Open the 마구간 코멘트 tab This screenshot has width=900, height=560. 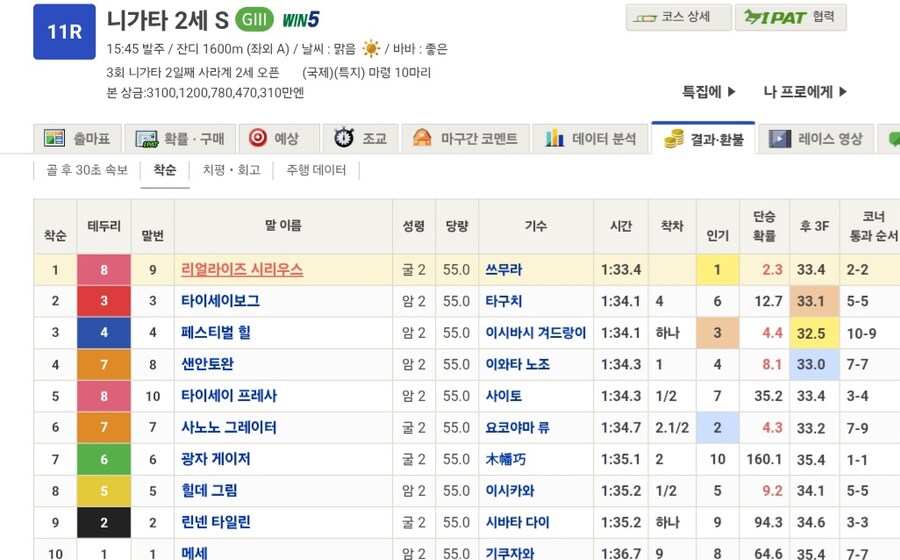point(465,138)
